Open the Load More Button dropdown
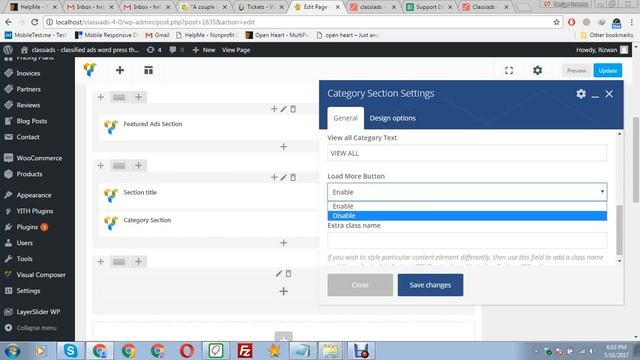 point(467,192)
